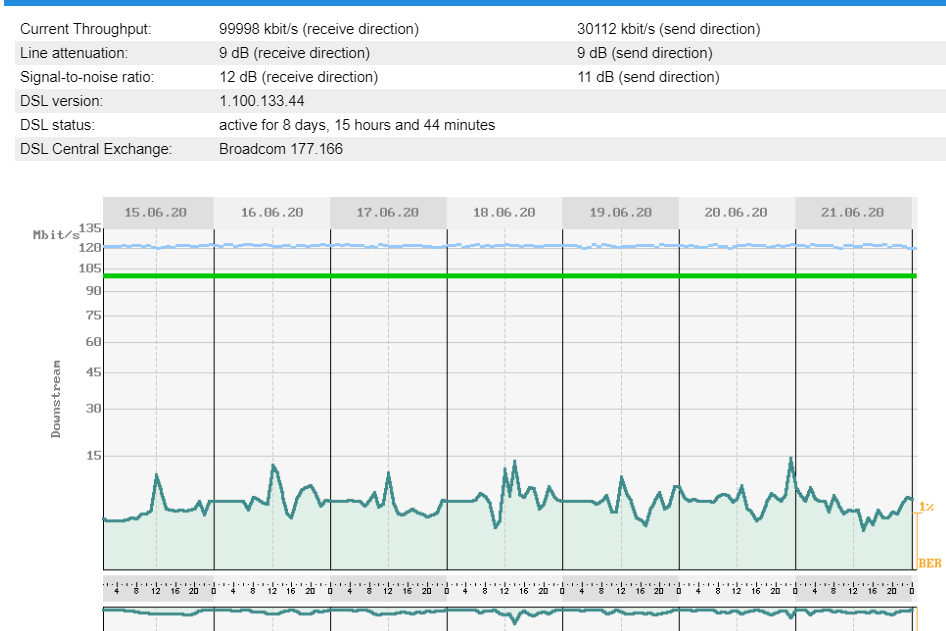This screenshot has height=631, width=946.
Task: Click the Mbit/s axis unit label
Action: (56, 235)
